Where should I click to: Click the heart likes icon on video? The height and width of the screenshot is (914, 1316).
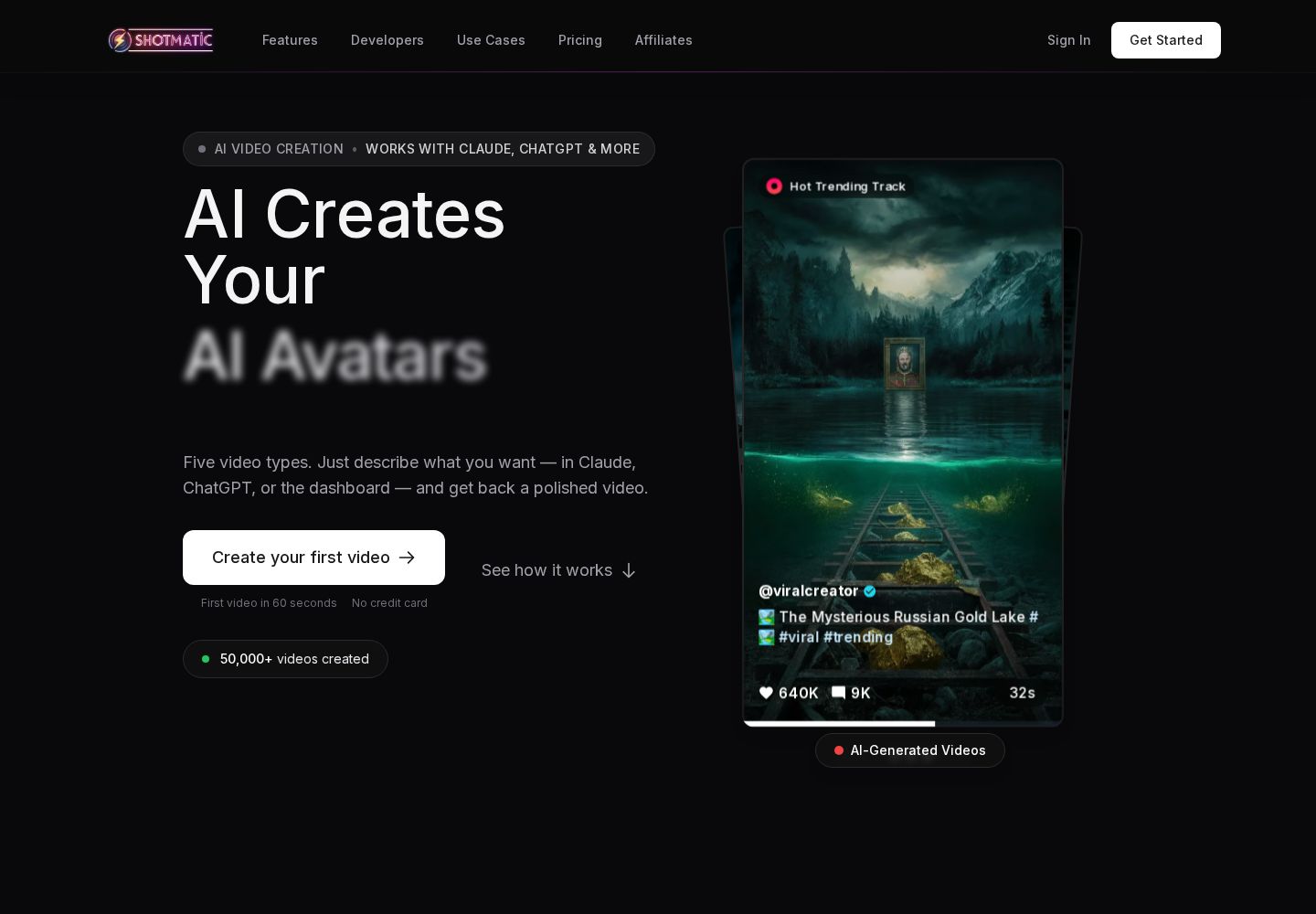766,693
